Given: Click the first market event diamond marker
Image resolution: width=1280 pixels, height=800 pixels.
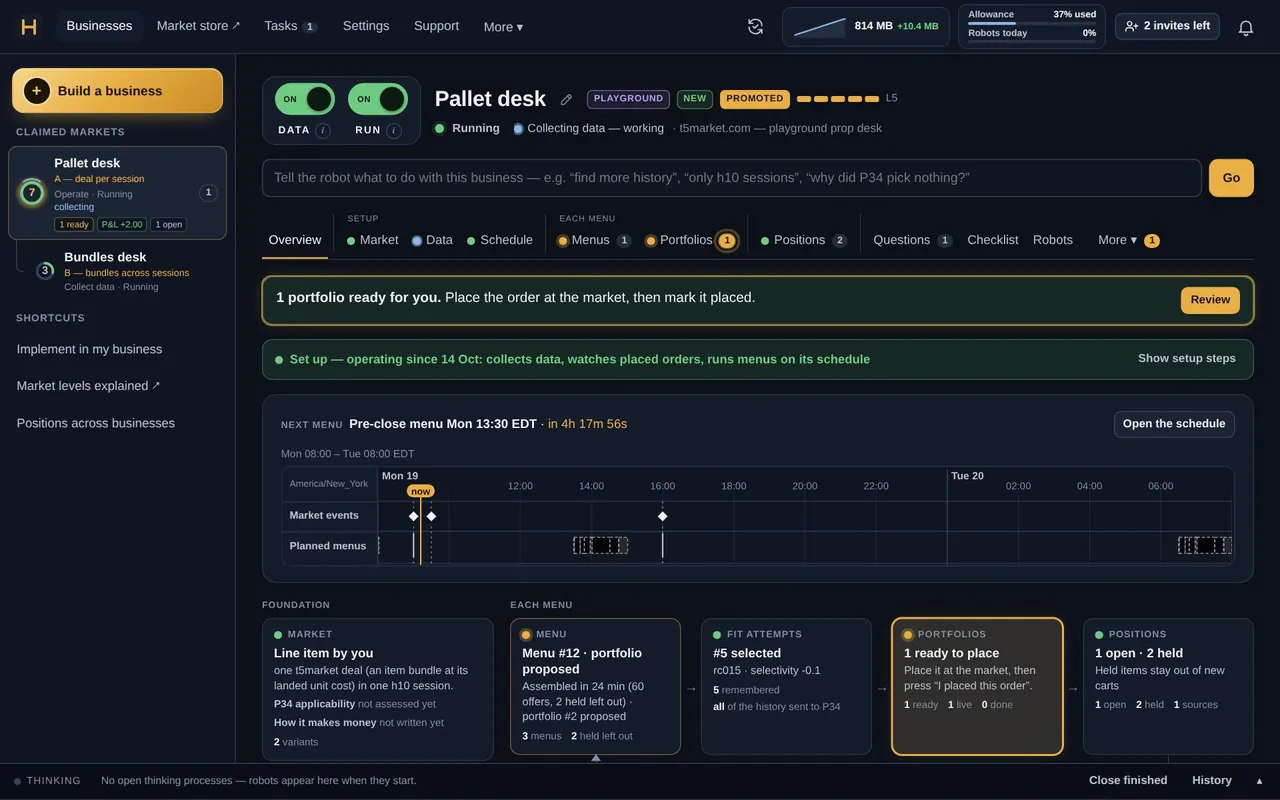Looking at the screenshot, I should [414, 516].
